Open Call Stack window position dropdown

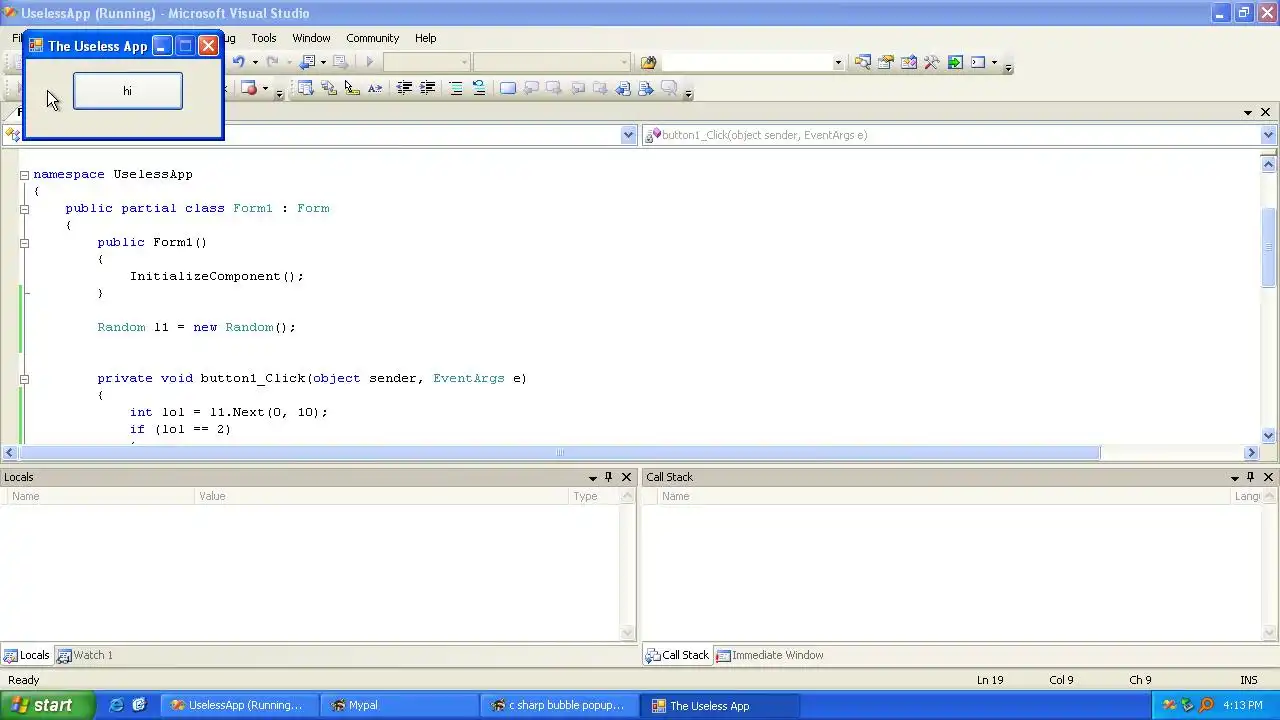[1234, 477]
